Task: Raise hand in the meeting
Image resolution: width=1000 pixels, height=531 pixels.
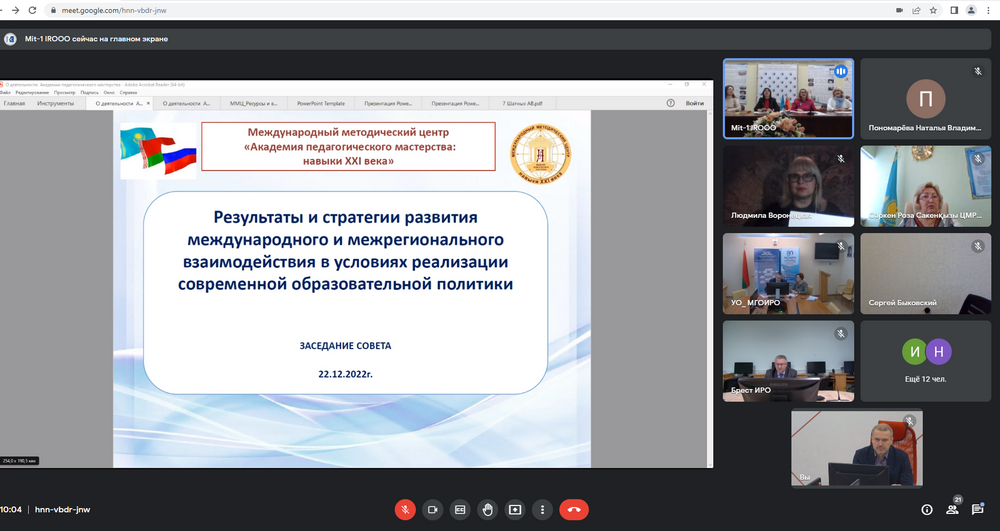Action: (x=487, y=509)
